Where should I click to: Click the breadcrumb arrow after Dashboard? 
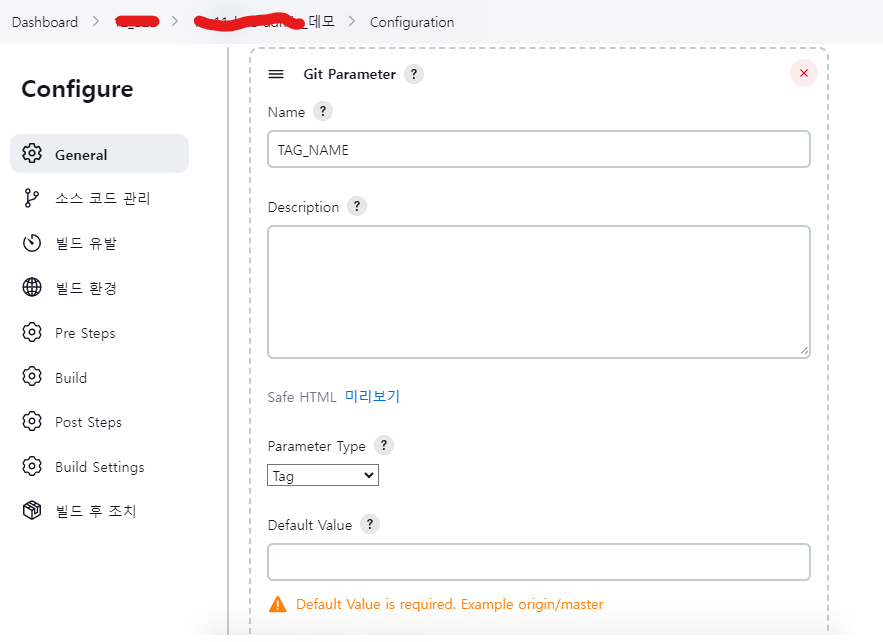click(x=96, y=21)
